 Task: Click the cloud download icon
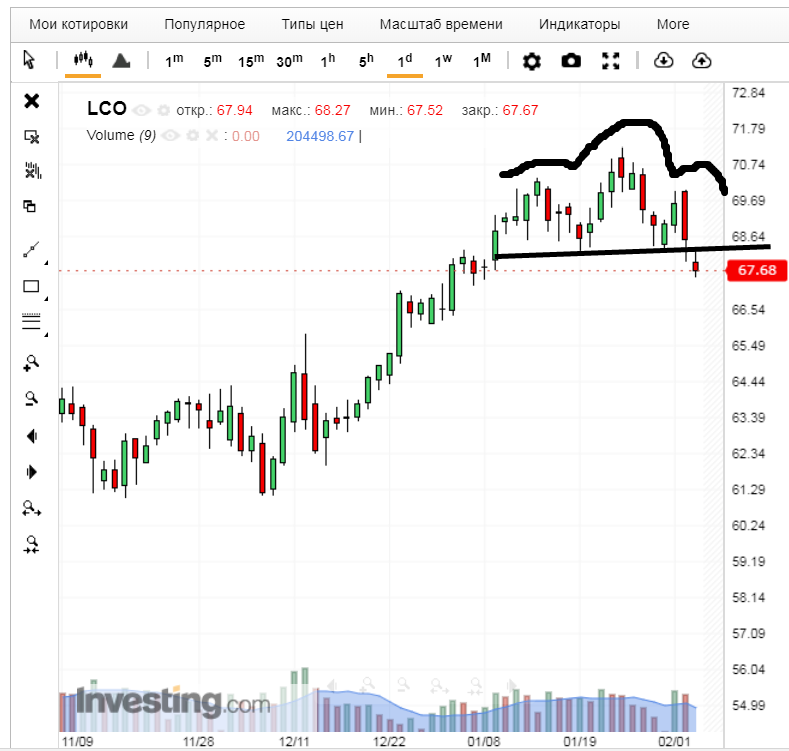click(663, 61)
